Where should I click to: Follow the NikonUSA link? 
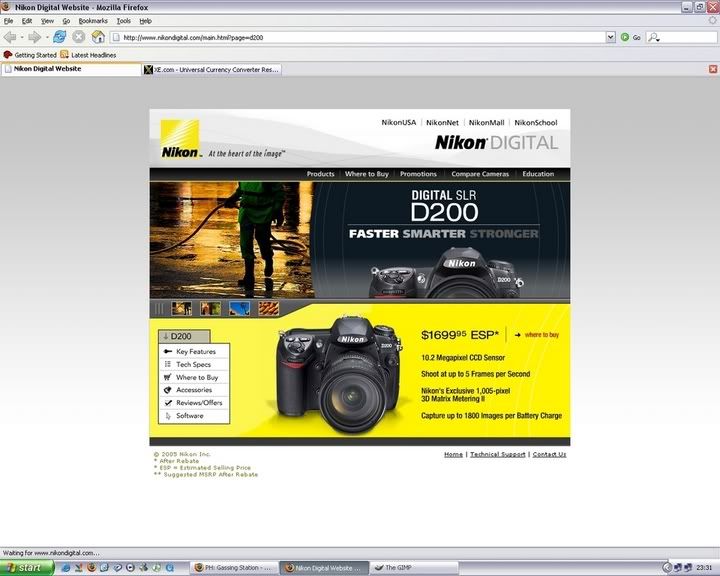(x=399, y=122)
